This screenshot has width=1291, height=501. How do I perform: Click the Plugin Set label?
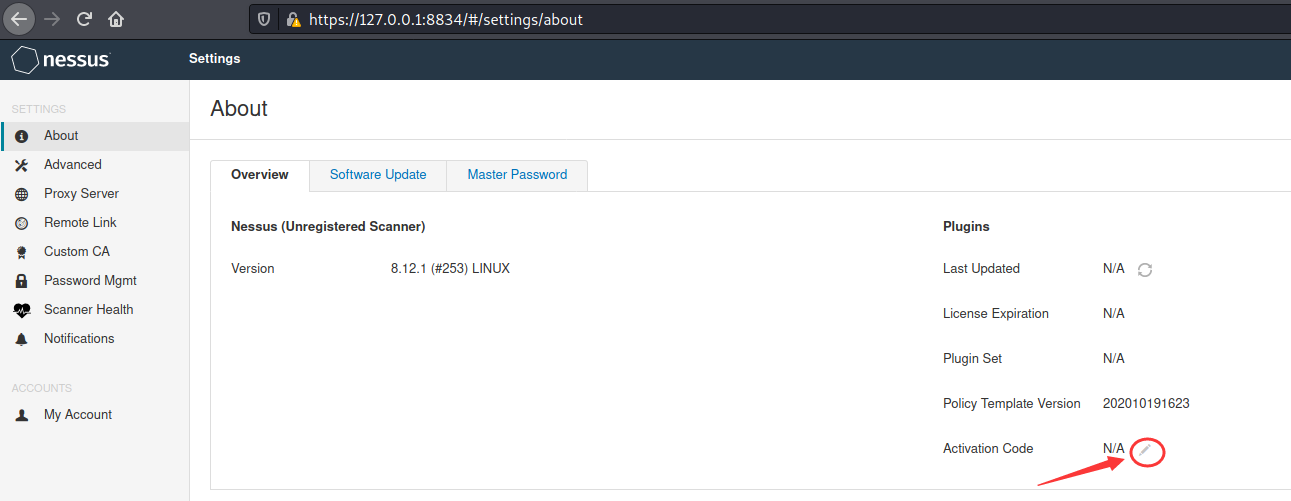(x=972, y=359)
